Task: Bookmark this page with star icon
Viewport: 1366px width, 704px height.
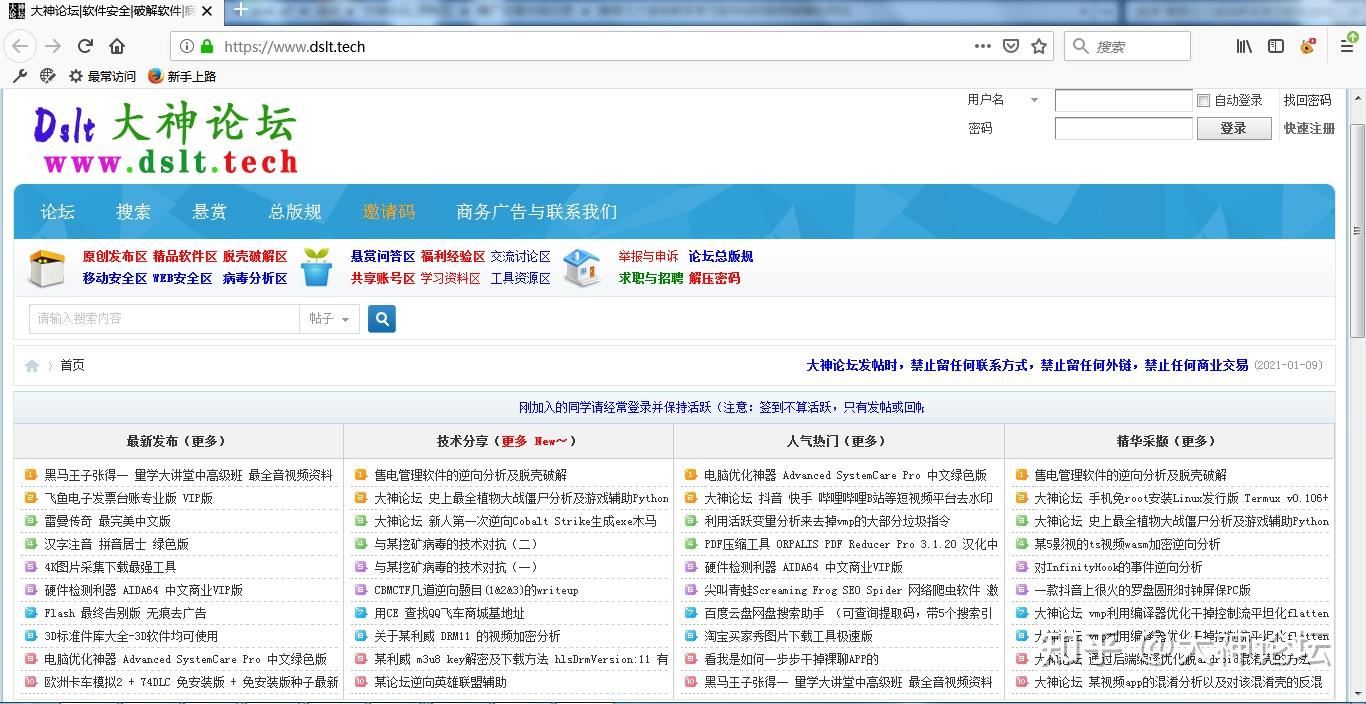Action: [x=1039, y=46]
